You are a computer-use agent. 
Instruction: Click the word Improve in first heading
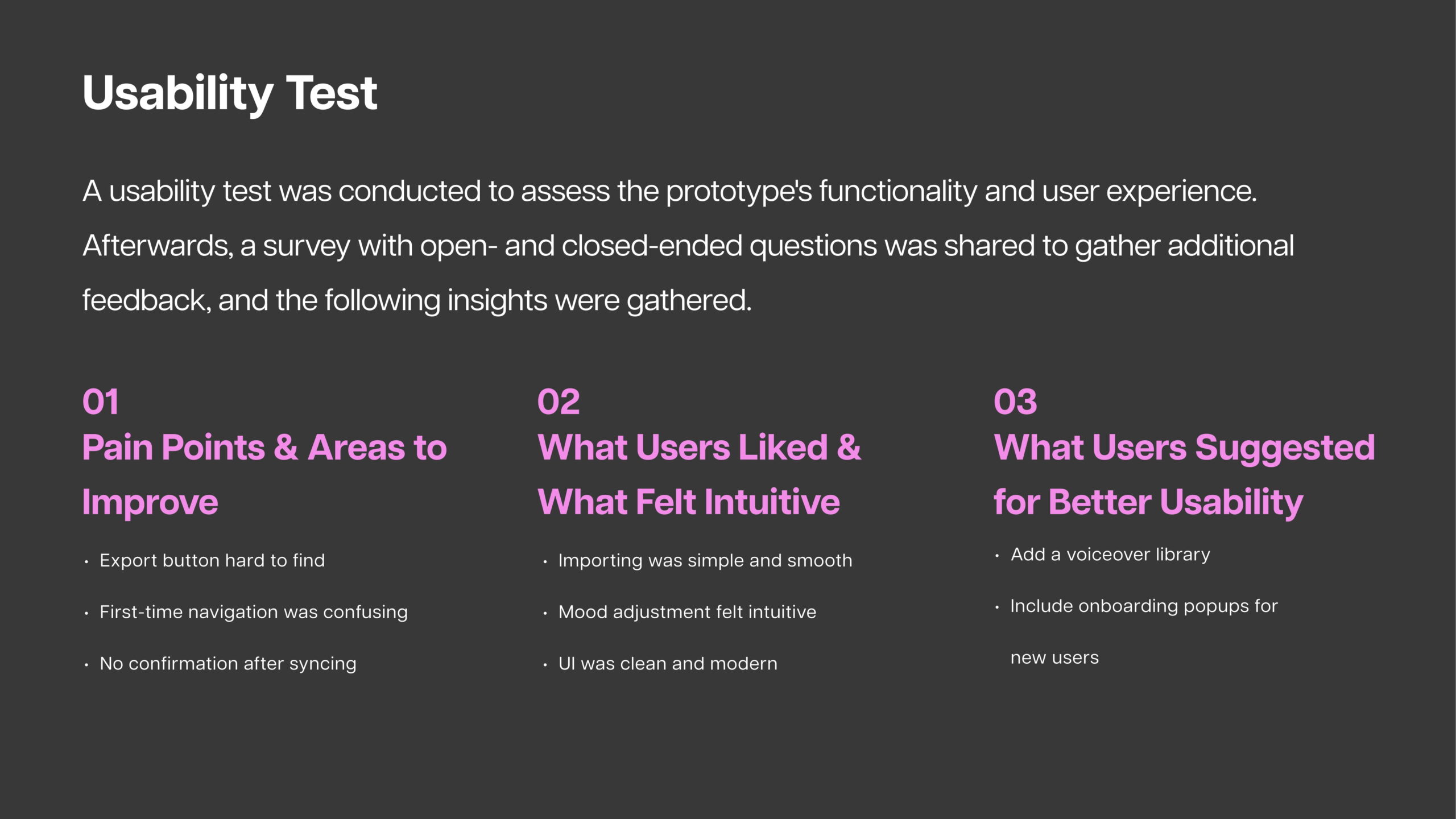click(x=150, y=503)
